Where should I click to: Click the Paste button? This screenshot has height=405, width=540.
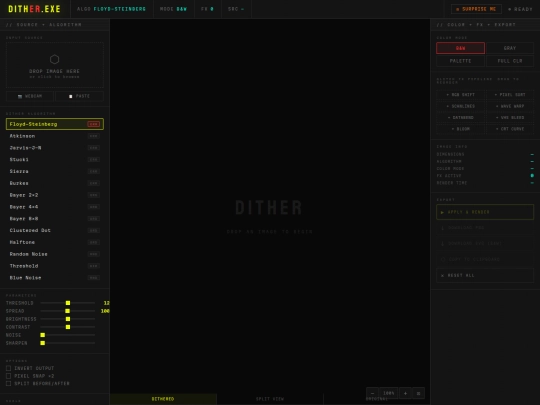pyautogui.click(x=80, y=96)
